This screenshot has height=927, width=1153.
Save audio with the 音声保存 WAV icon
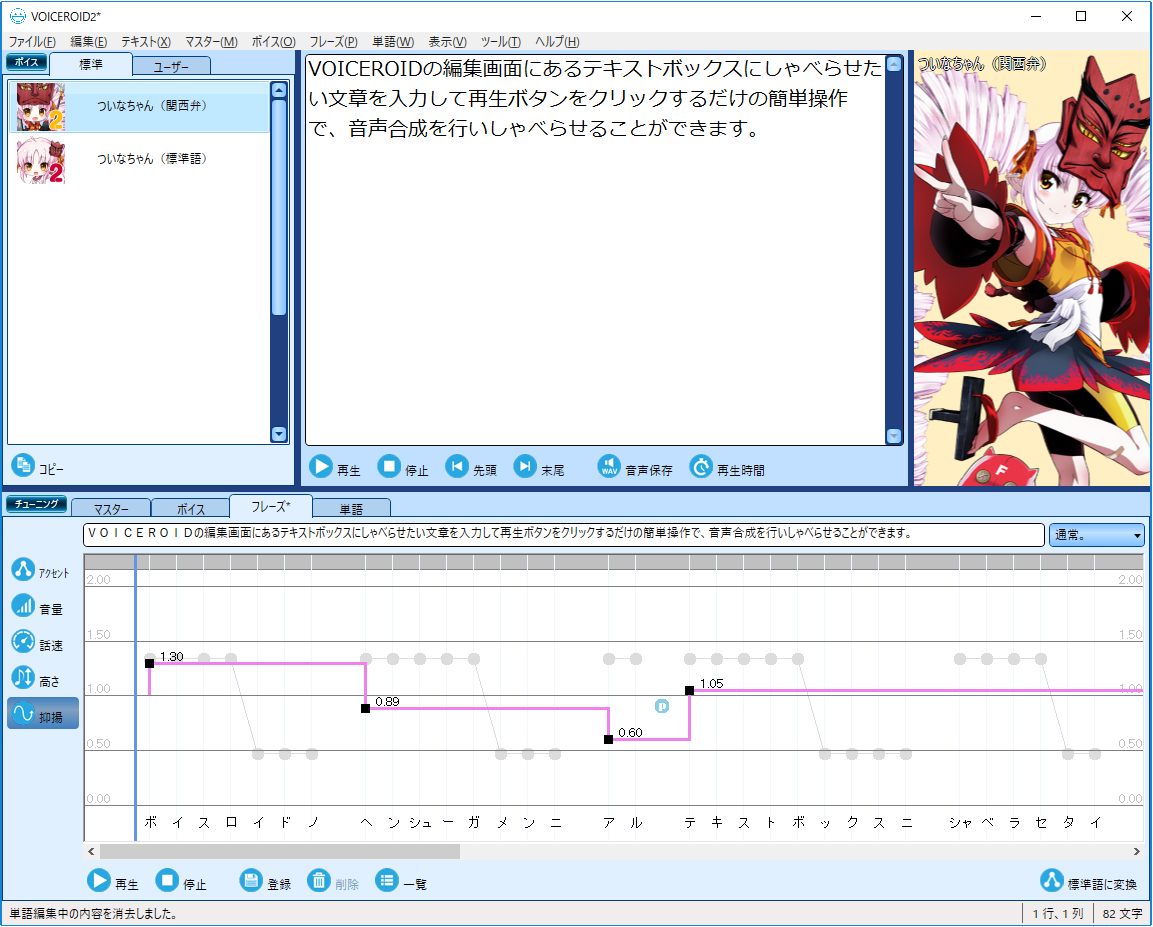point(609,466)
